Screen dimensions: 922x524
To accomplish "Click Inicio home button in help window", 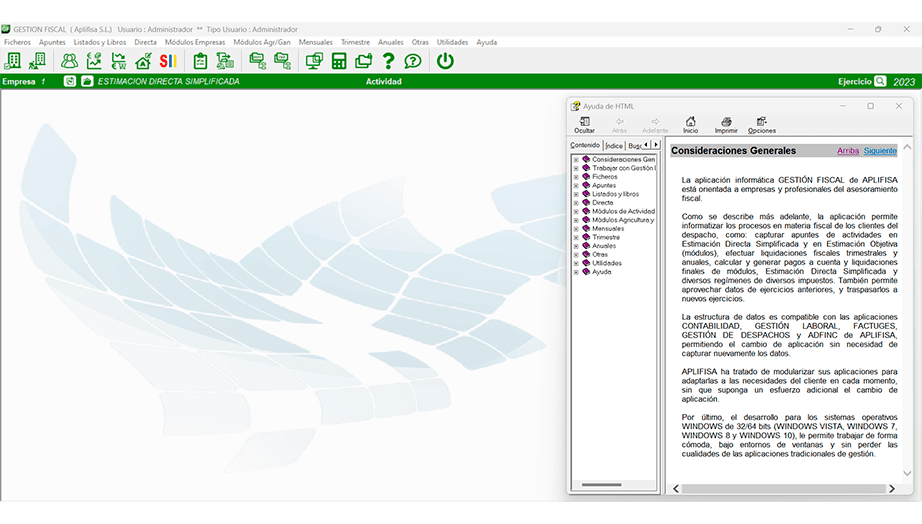I will pos(690,125).
